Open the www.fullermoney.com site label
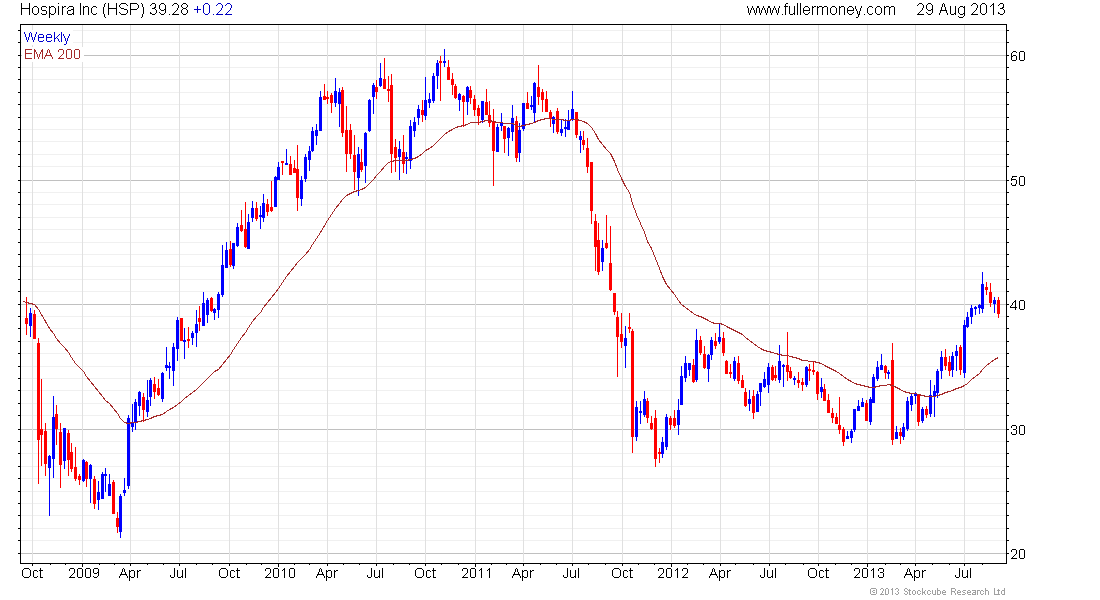 [821, 10]
